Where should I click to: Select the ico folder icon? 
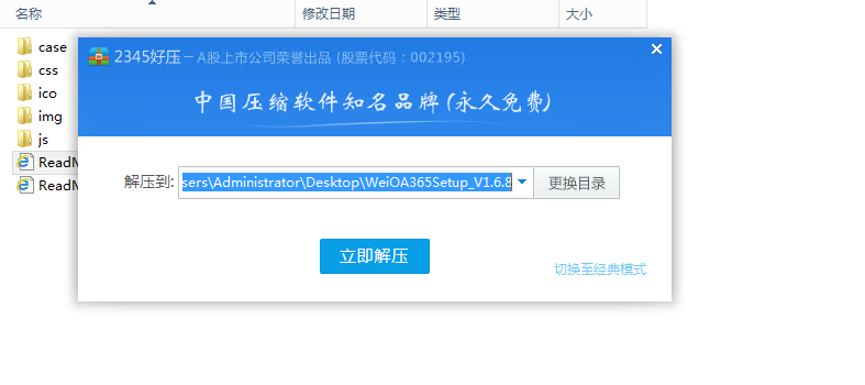(24, 93)
